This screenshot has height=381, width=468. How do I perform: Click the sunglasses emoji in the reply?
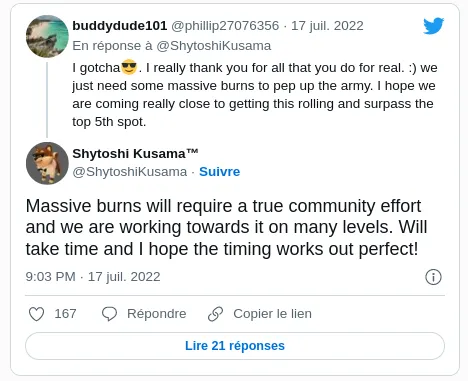[x=129, y=67]
